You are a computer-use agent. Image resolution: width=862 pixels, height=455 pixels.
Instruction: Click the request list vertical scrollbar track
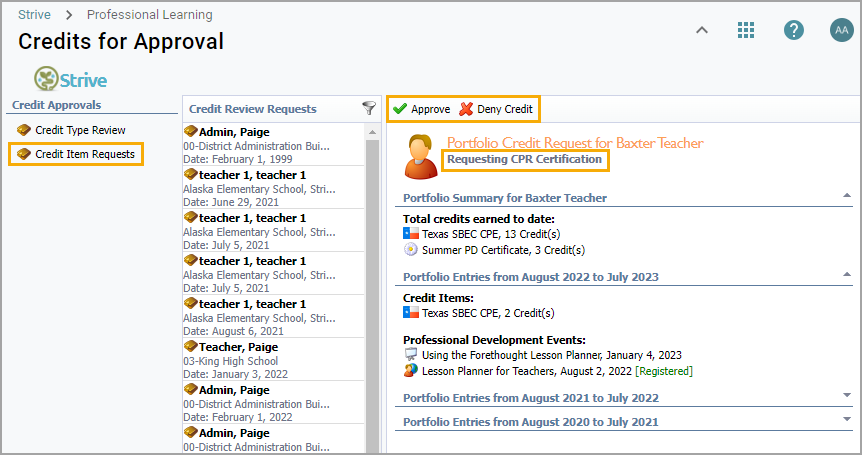(372, 297)
